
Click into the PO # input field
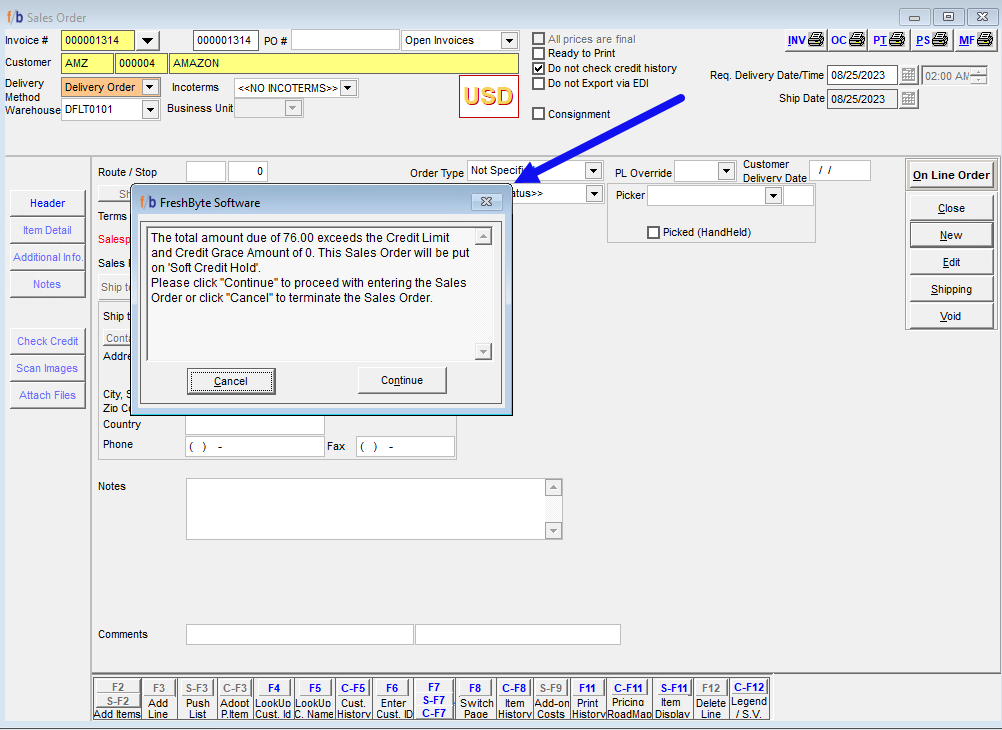click(x=345, y=40)
